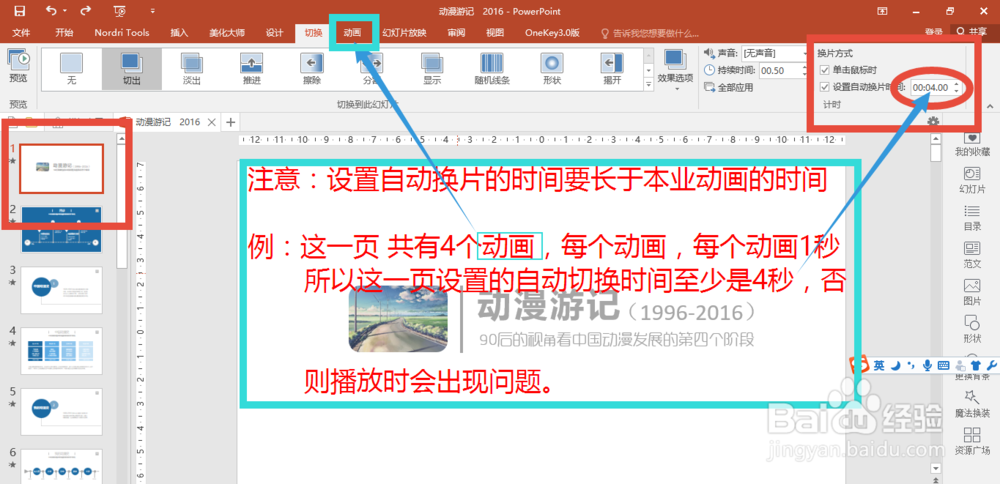The height and width of the screenshot is (484, 1000).
Task: Open 图片 pictures in right sidebar
Action: pyautogui.click(x=972, y=291)
